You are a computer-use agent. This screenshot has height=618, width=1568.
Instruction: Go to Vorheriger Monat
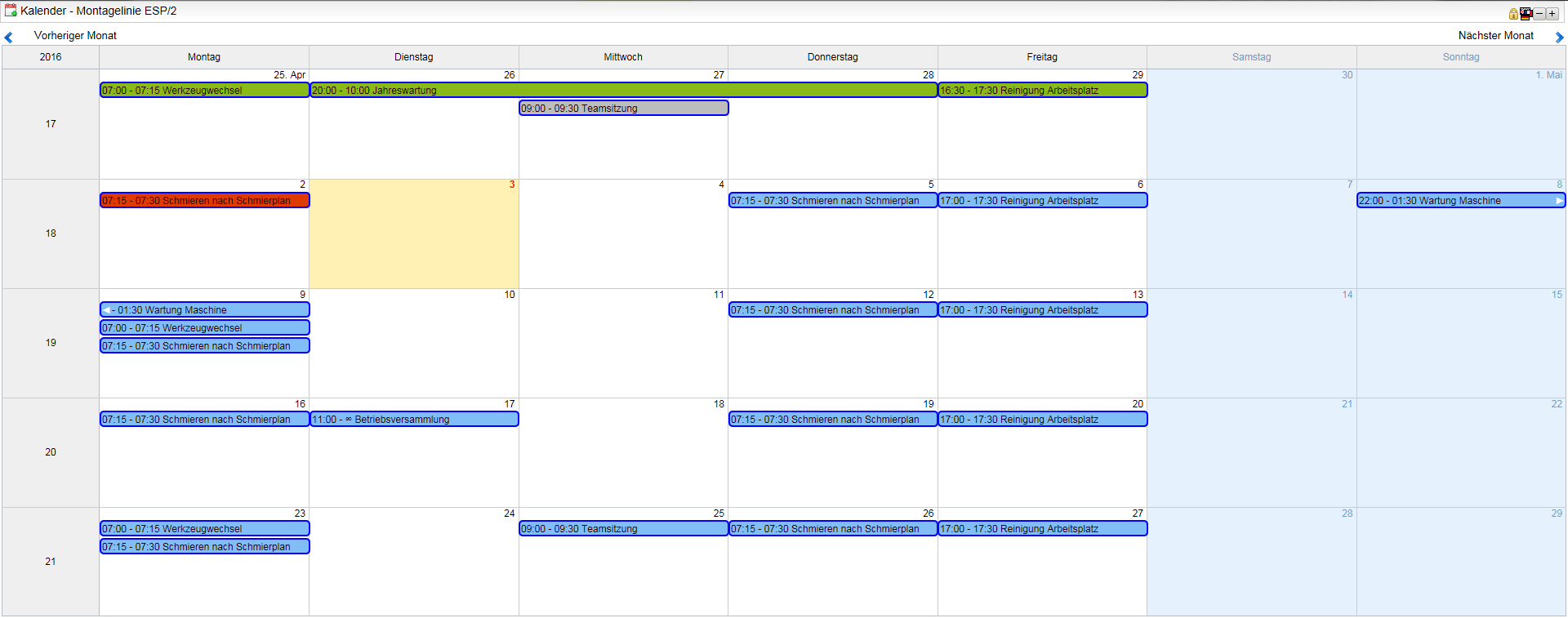(x=75, y=36)
